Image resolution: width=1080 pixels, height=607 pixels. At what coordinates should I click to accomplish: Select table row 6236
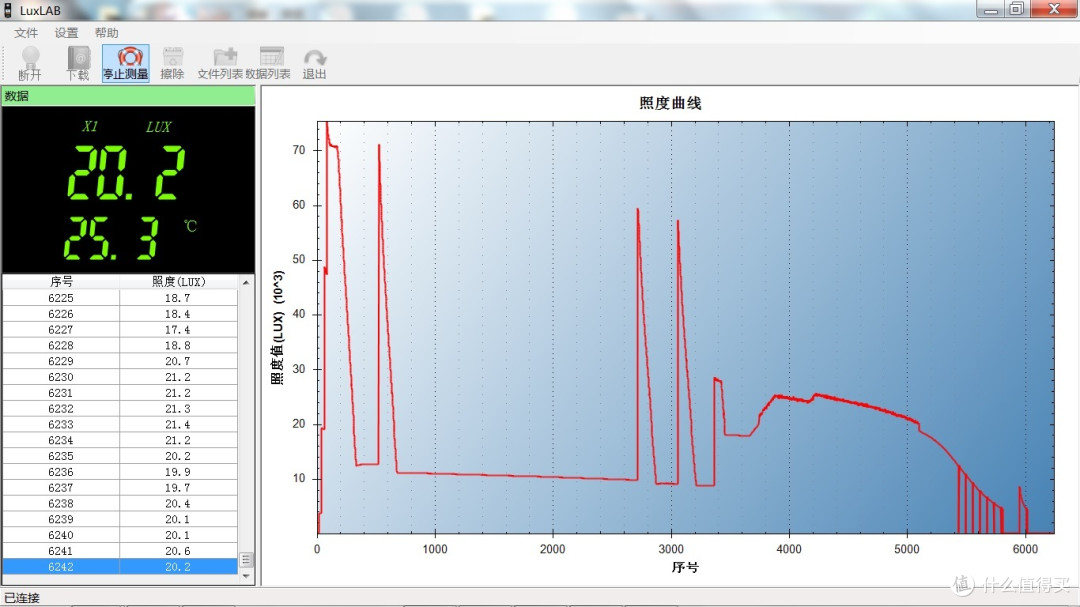(x=120, y=472)
